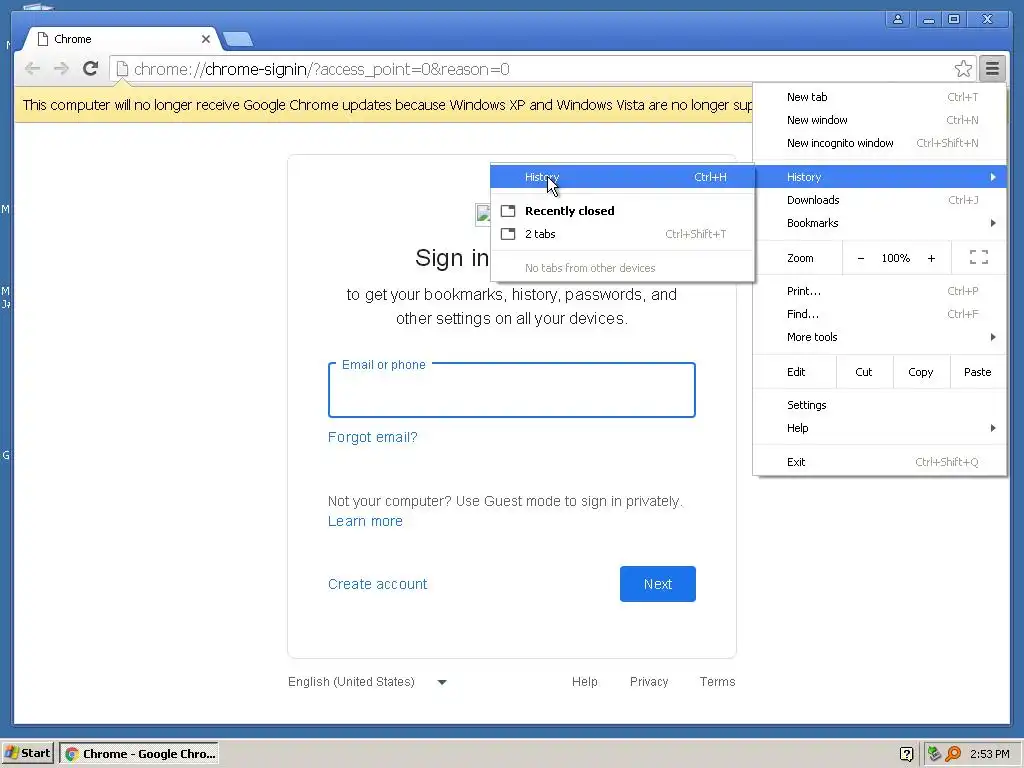This screenshot has height=768, width=1024.
Task: Expand the More tools submenu
Action: [x=879, y=337]
